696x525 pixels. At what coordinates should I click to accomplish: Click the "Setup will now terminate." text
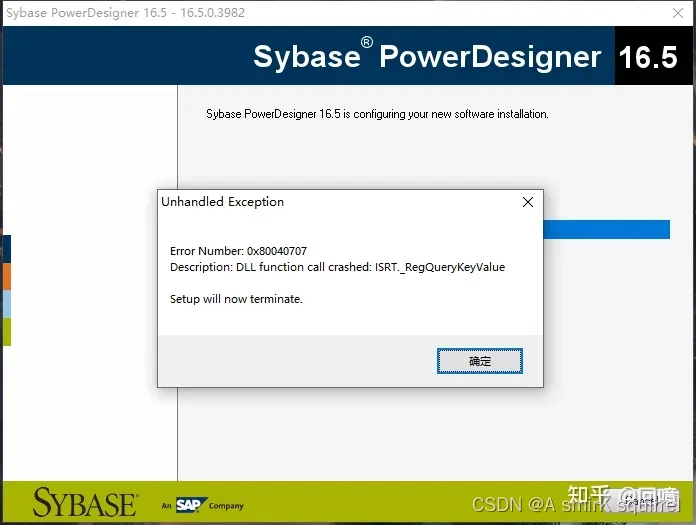[x=236, y=299]
